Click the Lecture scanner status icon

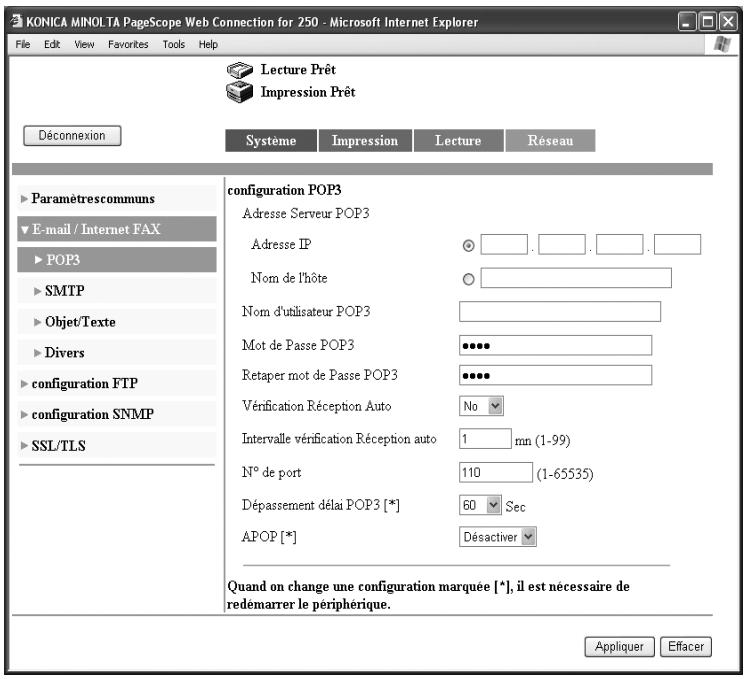[x=239, y=70]
